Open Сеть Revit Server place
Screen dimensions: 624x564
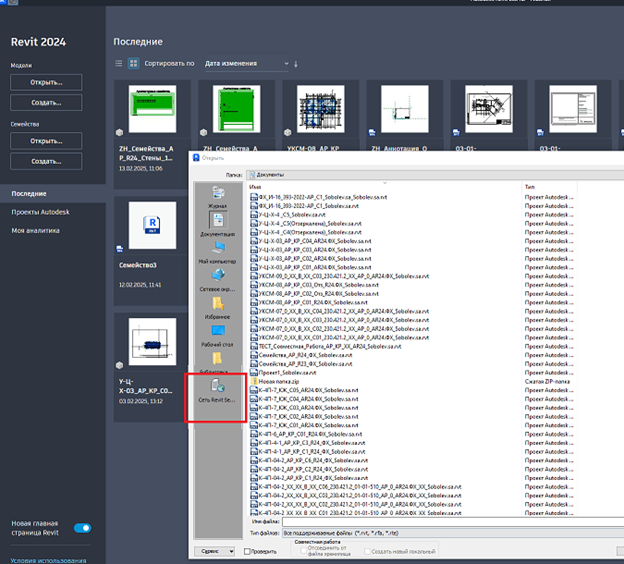pos(217,390)
